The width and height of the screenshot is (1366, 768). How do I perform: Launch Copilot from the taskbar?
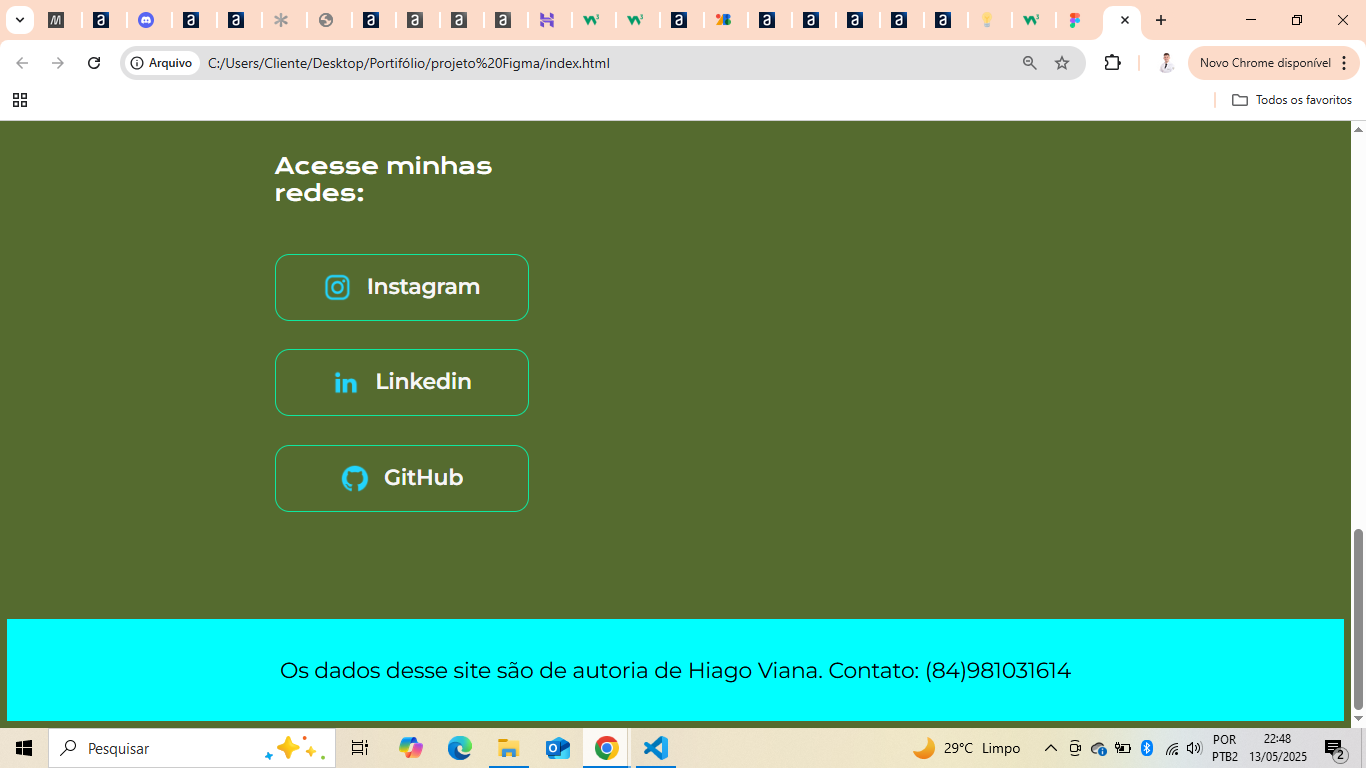click(x=410, y=748)
